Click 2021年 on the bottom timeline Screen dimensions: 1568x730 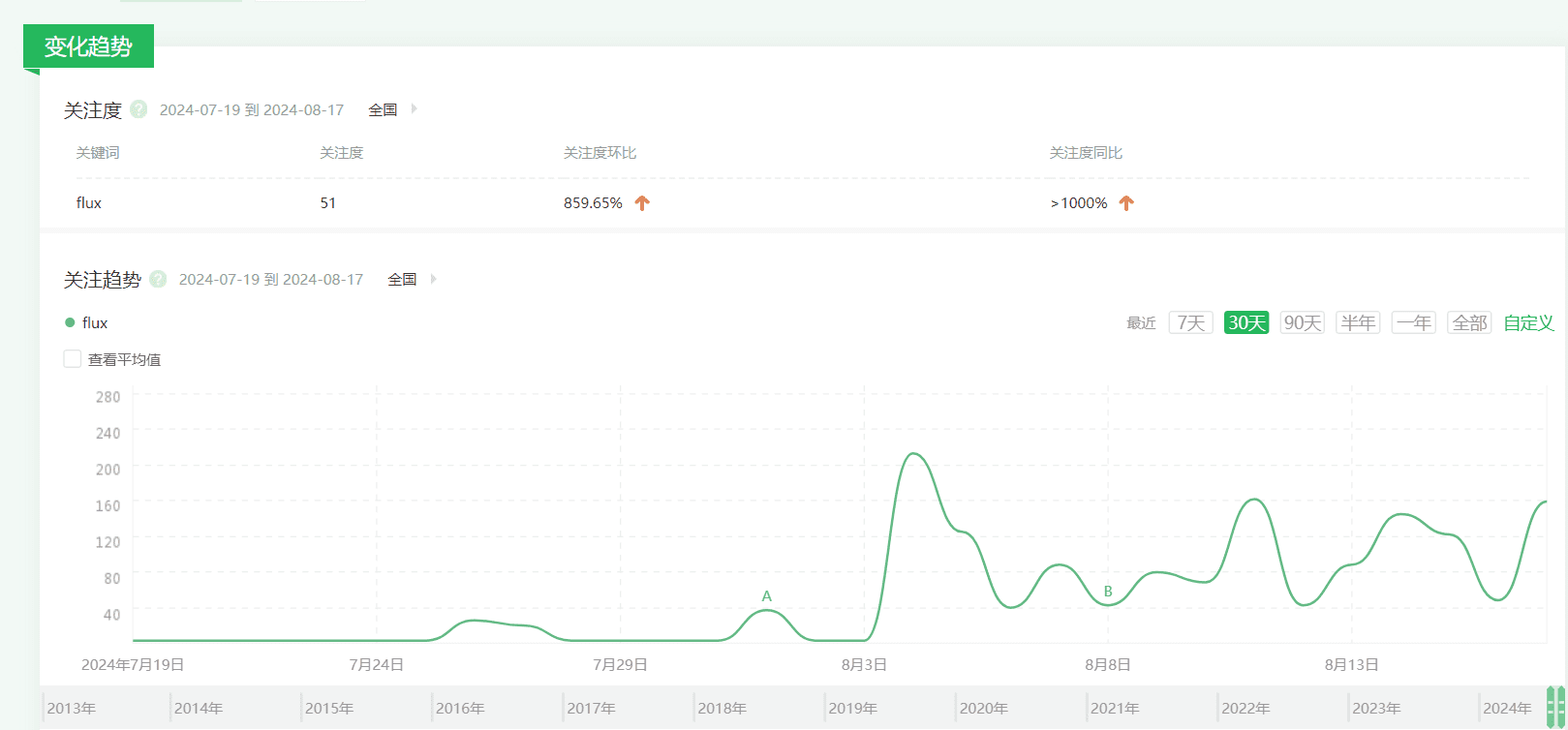1115,709
